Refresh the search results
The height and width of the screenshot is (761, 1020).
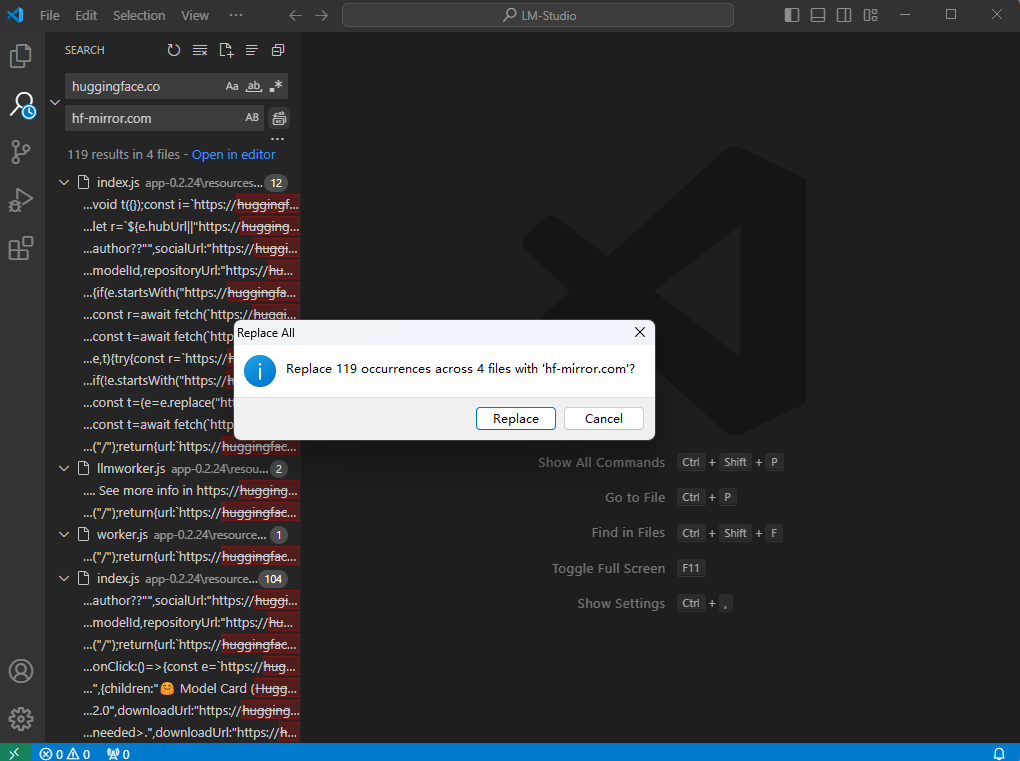(174, 50)
